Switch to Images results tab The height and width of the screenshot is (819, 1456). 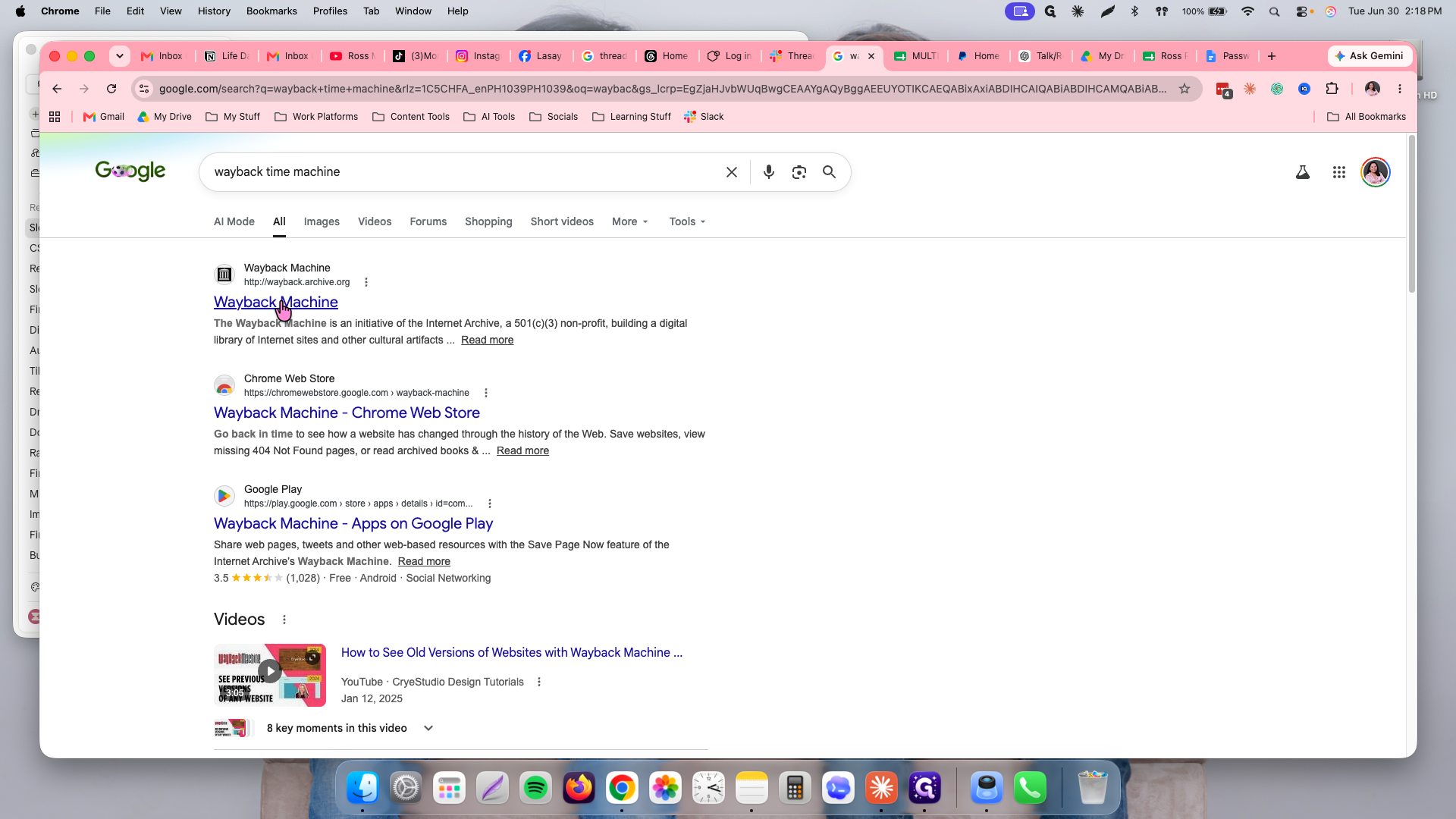[322, 221]
